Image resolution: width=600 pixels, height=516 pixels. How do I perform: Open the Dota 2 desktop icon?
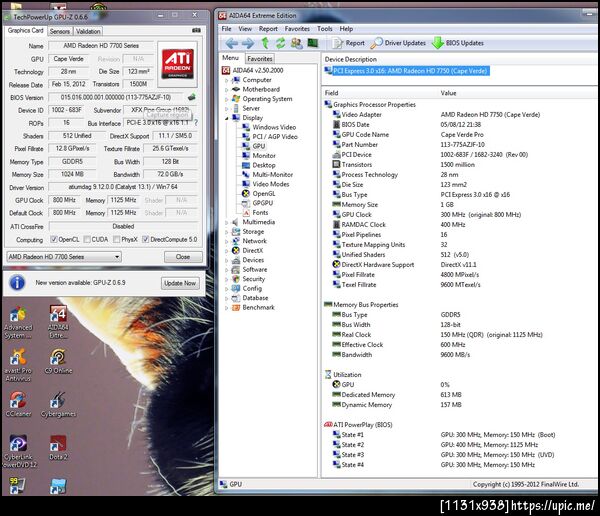58,448
